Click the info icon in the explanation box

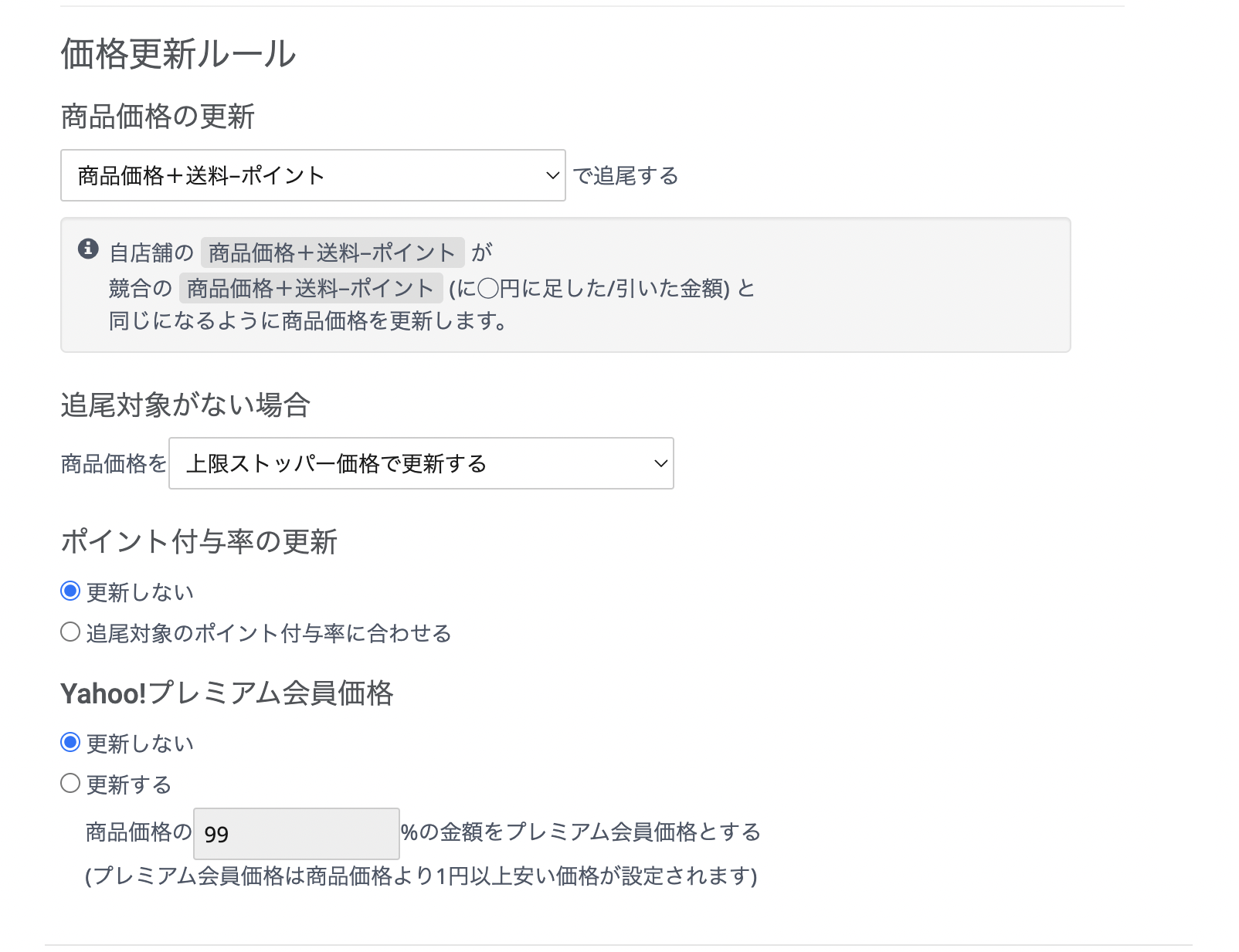tap(88, 249)
